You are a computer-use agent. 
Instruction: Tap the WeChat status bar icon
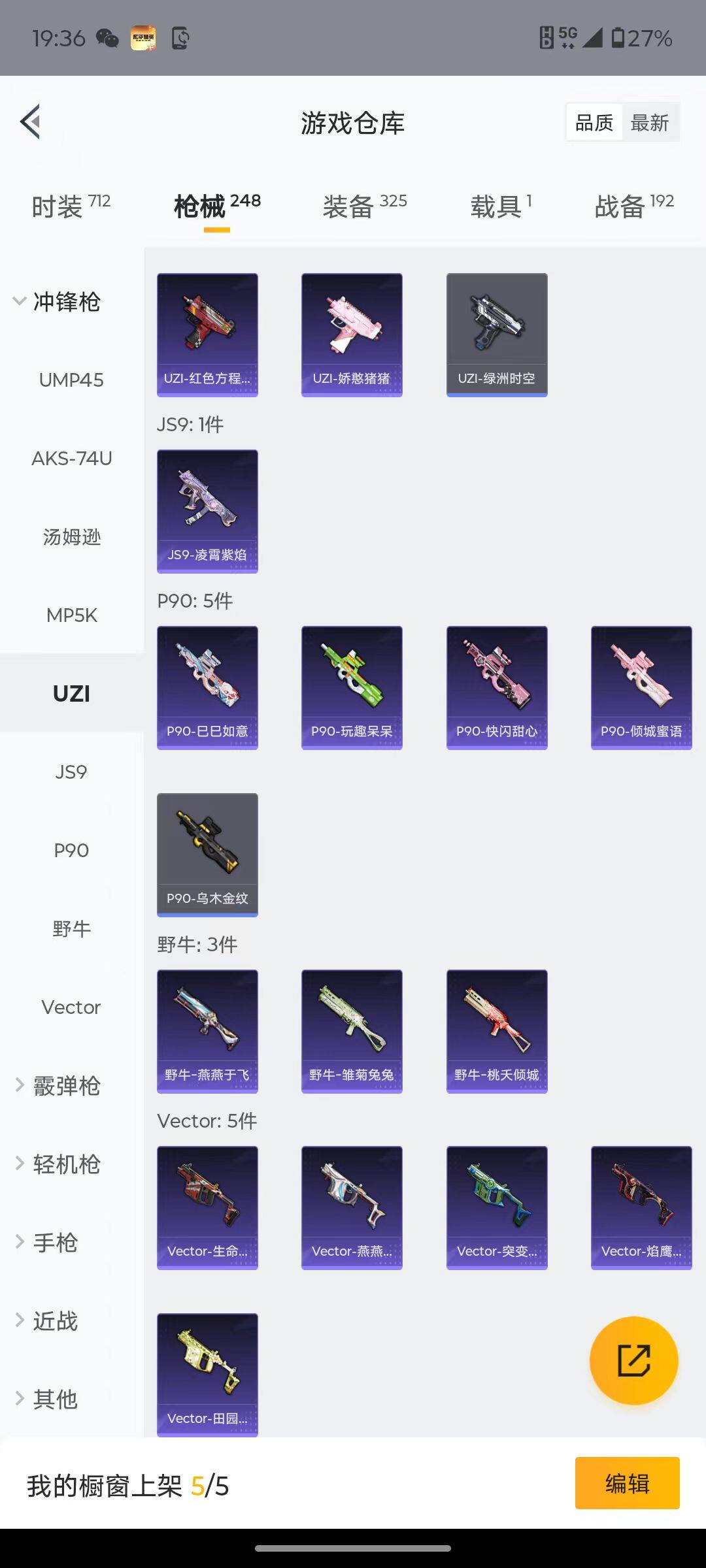tap(107, 39)
